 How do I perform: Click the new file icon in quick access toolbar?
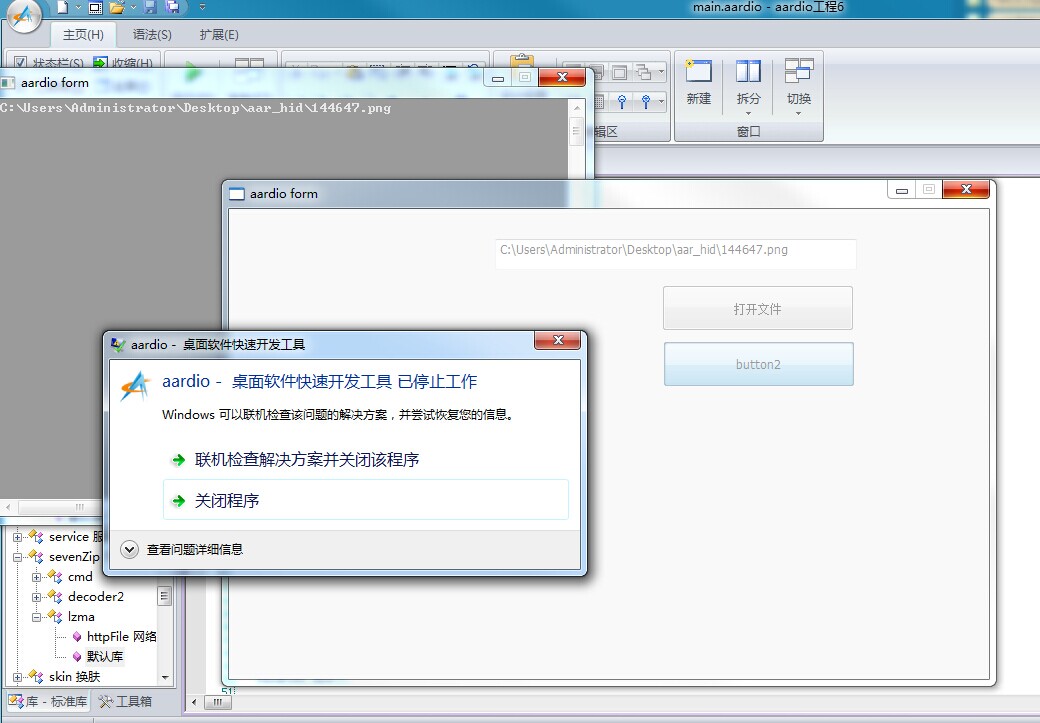[x=62, y=7]
